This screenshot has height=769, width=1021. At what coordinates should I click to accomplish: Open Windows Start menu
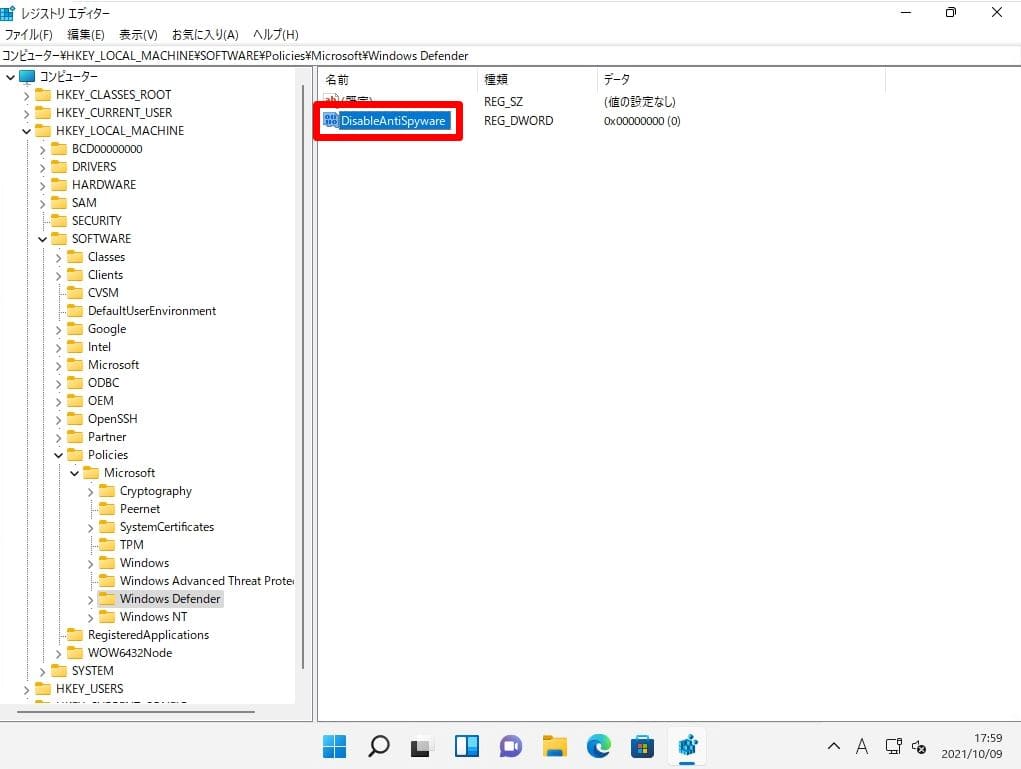(x=335, y=746)
